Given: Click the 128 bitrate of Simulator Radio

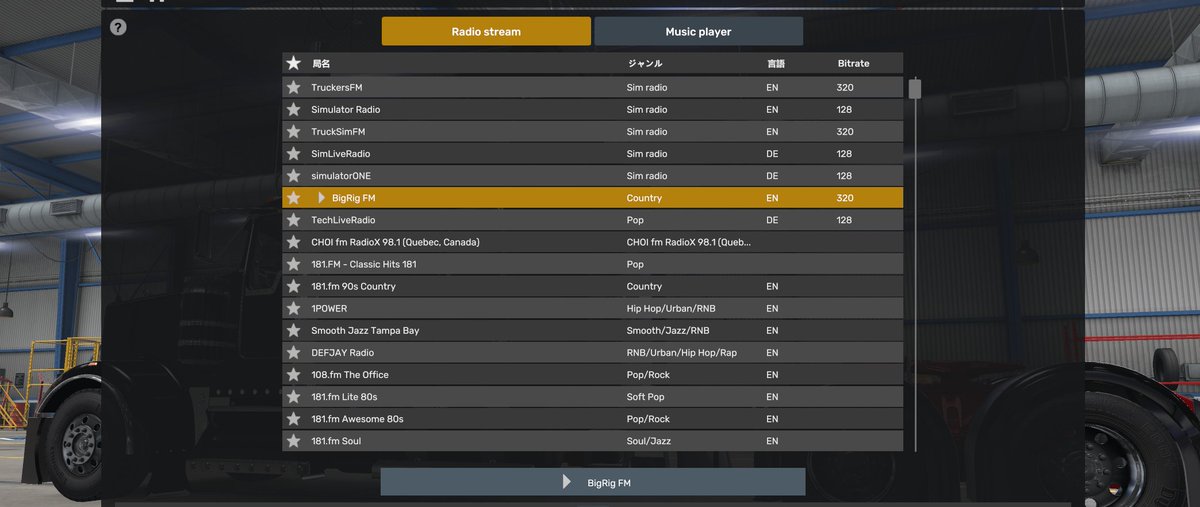Looking at the screenshot, I should pos(844,109).
